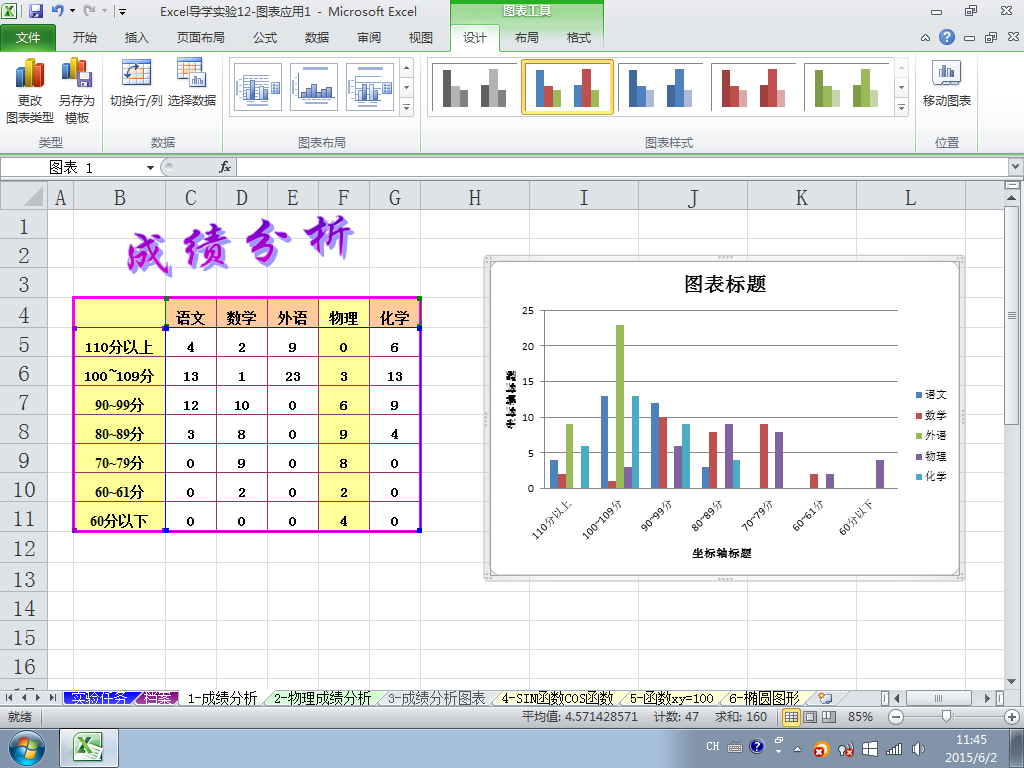Select all cells with the corner button
The image size is (1024, 768).
pyautogui.click(x=24, y=196)
